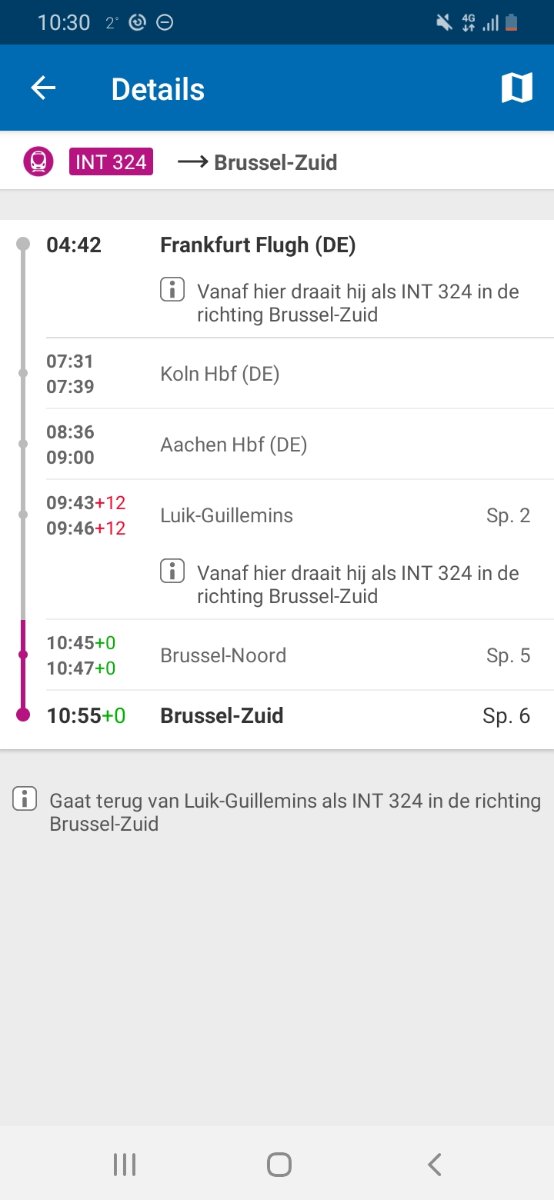Viewport: 554px width, 1200px height.
Task: Select the Aachen Hbf (DE) stop
Action: pos(234,445)
